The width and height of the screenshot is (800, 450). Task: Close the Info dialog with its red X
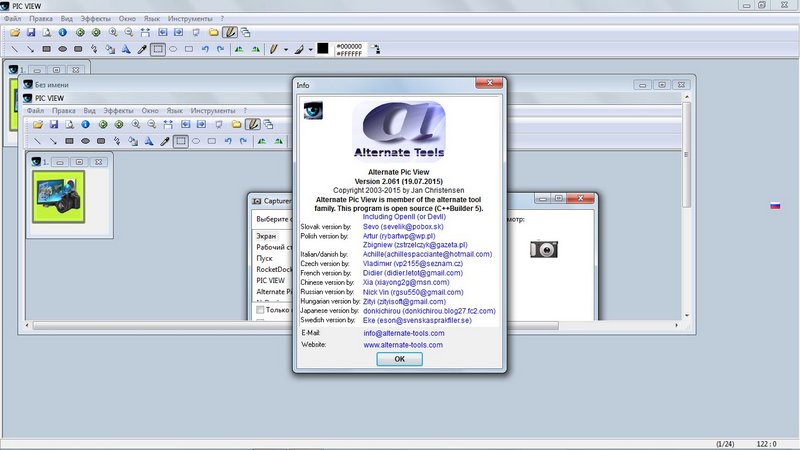(x=489, y=83)
